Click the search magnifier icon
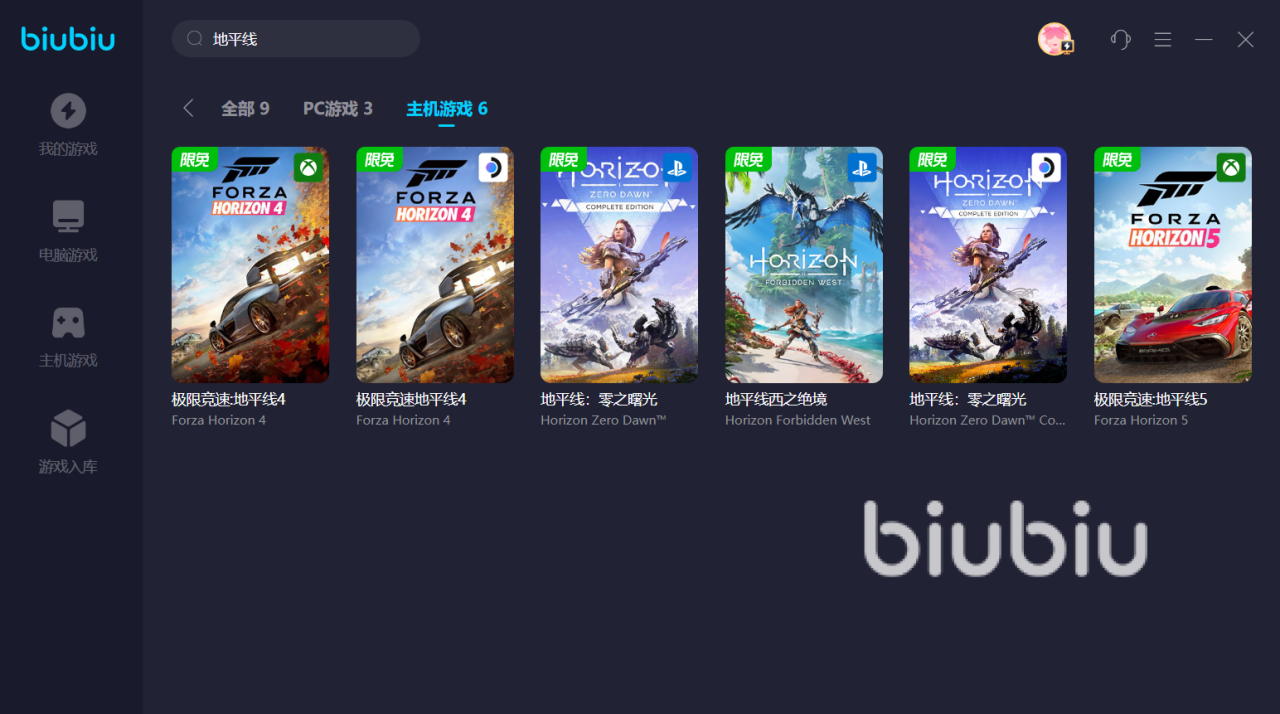Screen dimensions: 1280x714 point(195,39)
